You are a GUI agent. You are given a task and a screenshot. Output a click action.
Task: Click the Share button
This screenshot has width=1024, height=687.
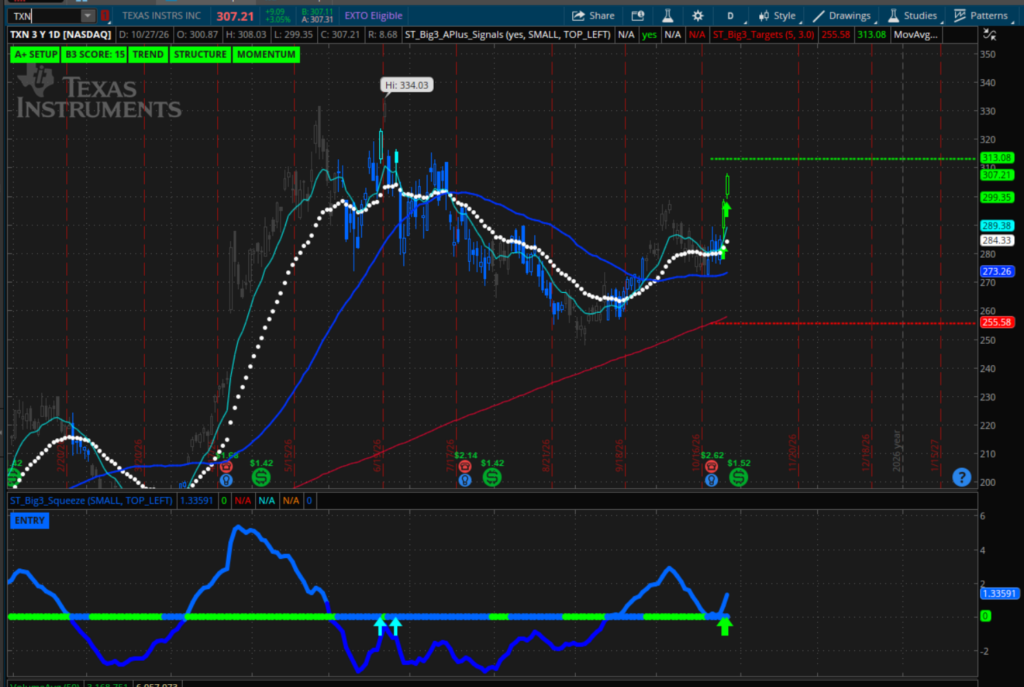pos(593,16)
